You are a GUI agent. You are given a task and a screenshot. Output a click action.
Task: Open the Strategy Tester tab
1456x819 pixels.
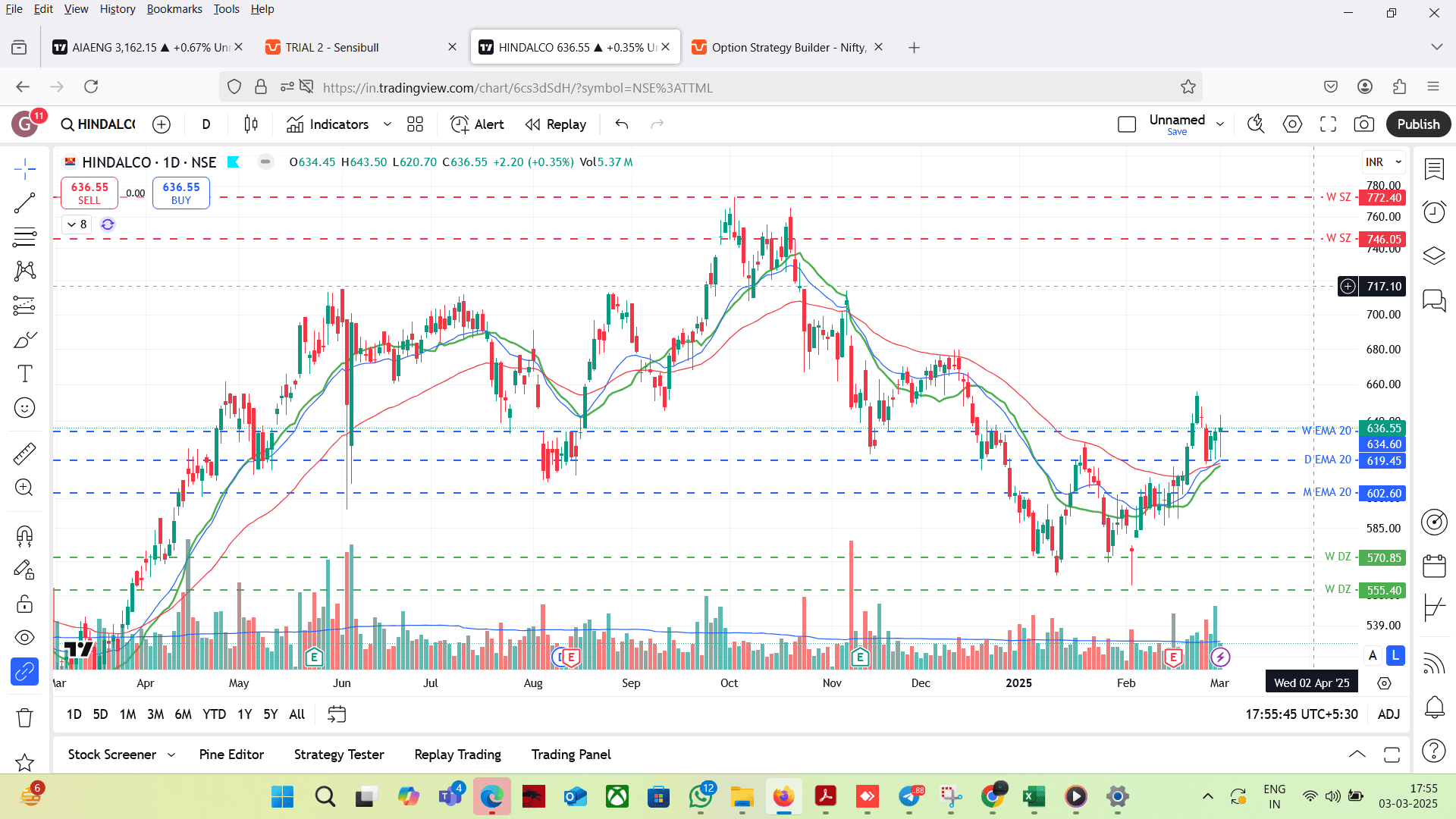click(x=339, y=755)
